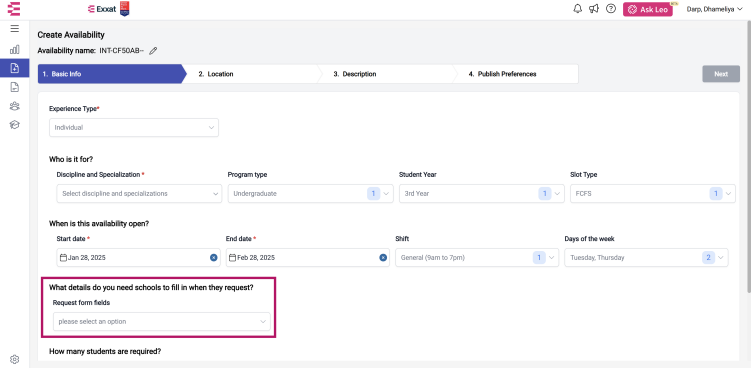
Task: Clear the End date value
Action: click(383, 258)
